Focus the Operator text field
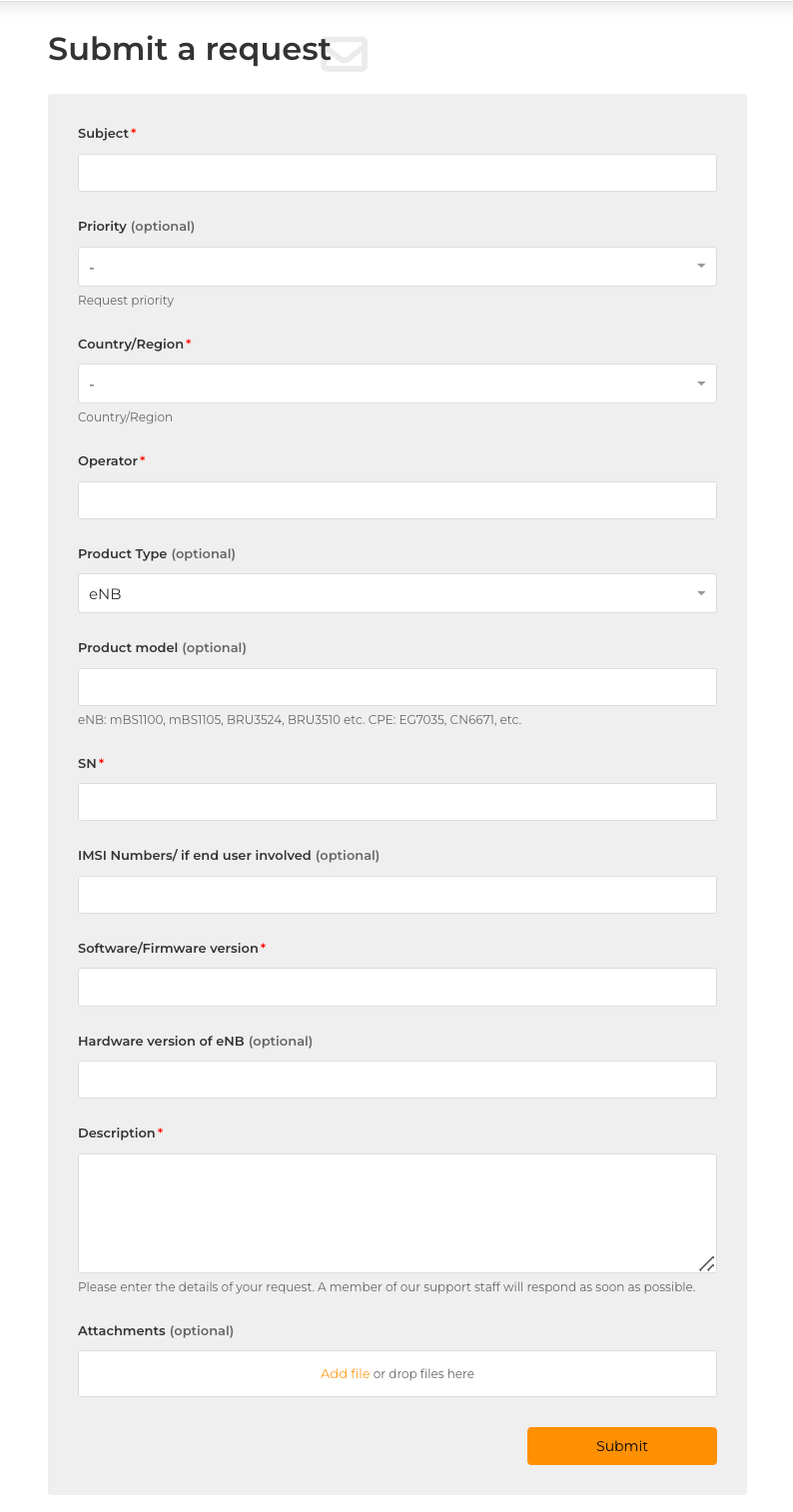This screenshot has width=793, height=1512. point(397,500)
